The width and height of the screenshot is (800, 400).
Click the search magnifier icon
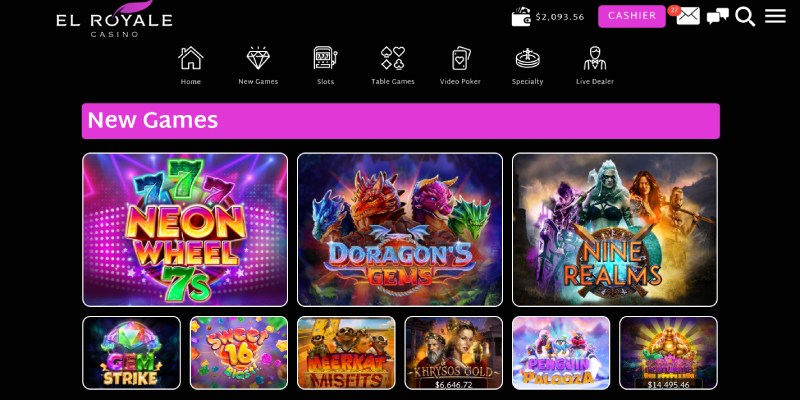click(x=745, y=16)
